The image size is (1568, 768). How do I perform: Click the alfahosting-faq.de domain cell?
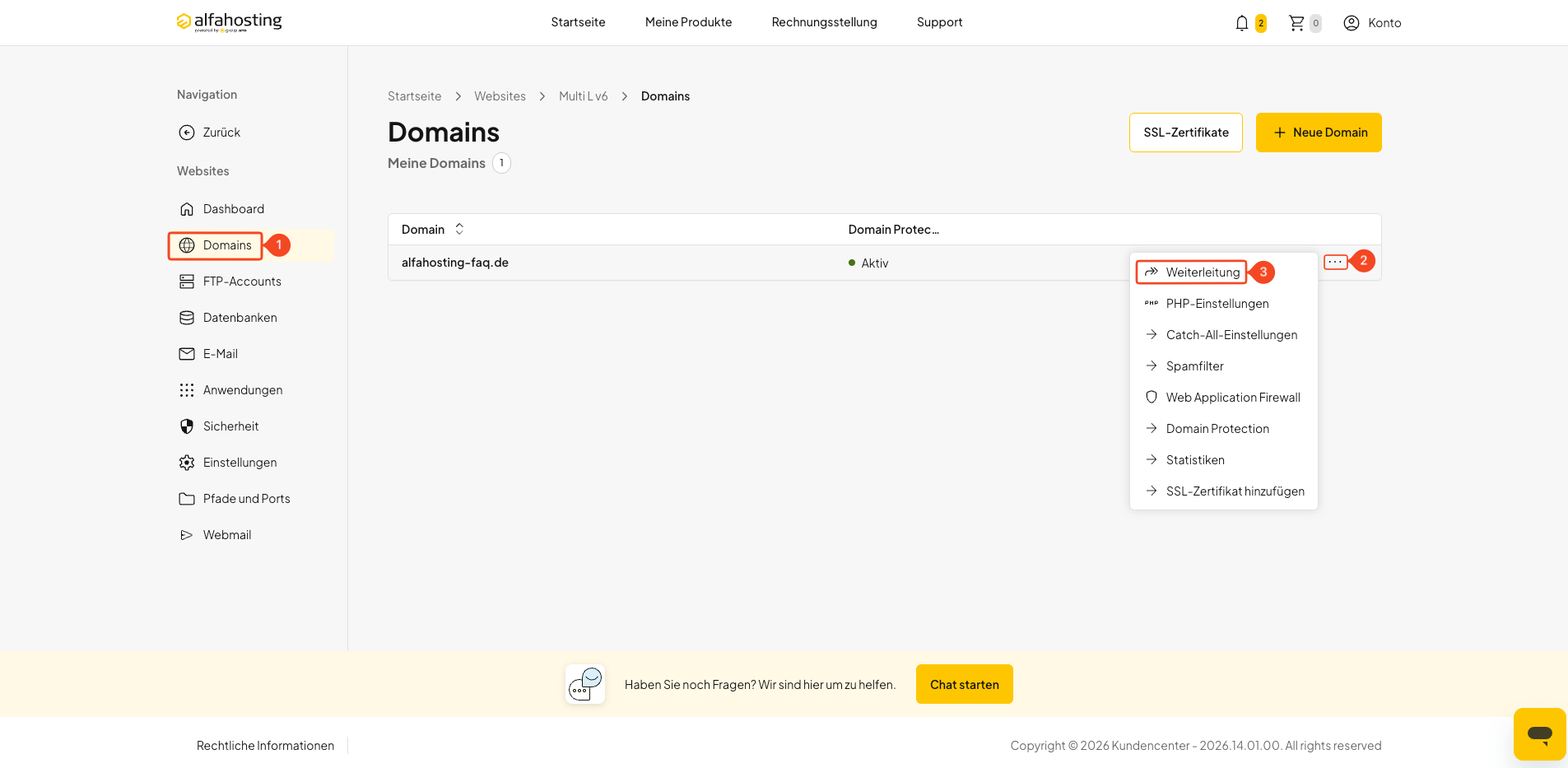click(455, 263)
